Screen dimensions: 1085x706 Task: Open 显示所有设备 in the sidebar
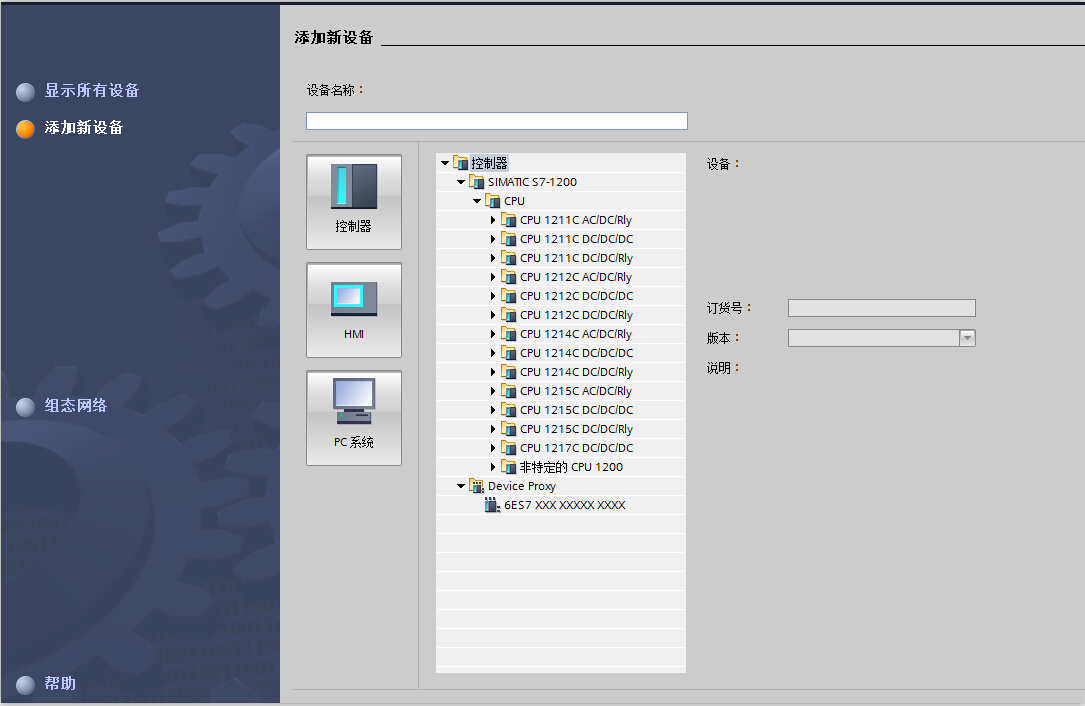click(92, 90)
